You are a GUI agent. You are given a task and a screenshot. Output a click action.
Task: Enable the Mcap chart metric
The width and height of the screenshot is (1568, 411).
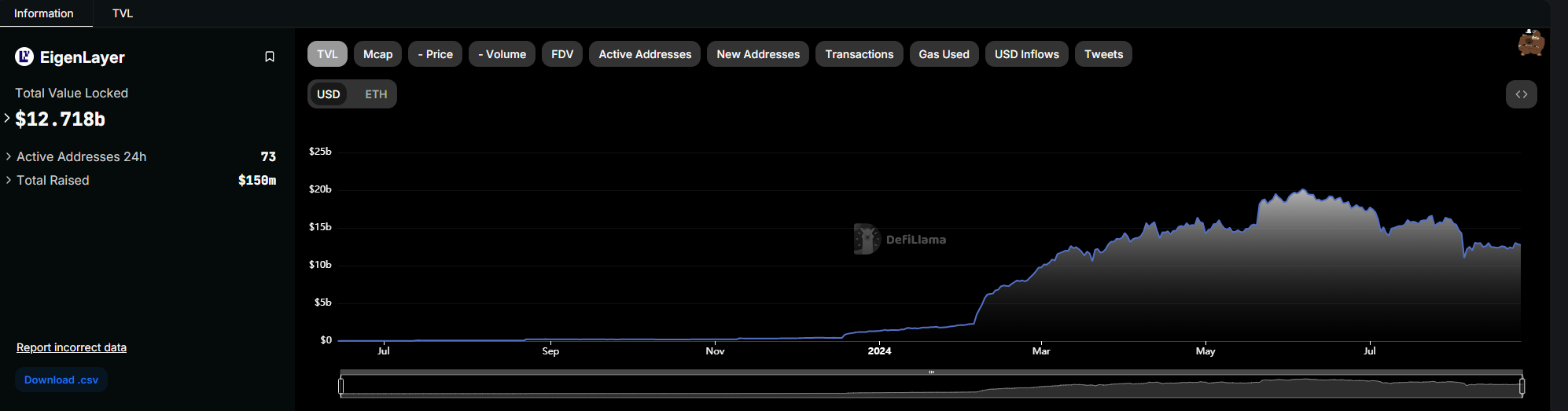click(x=377, y=54)
